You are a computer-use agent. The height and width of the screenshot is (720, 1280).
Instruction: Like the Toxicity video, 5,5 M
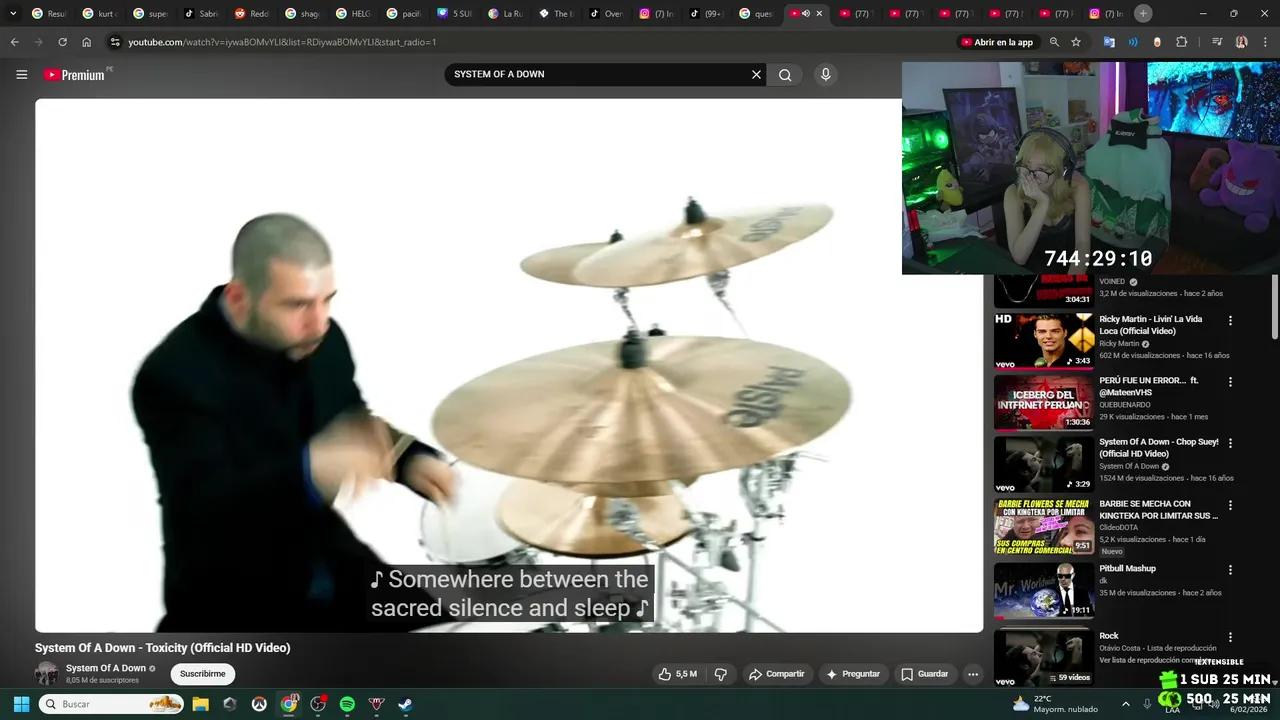point(677,674)
